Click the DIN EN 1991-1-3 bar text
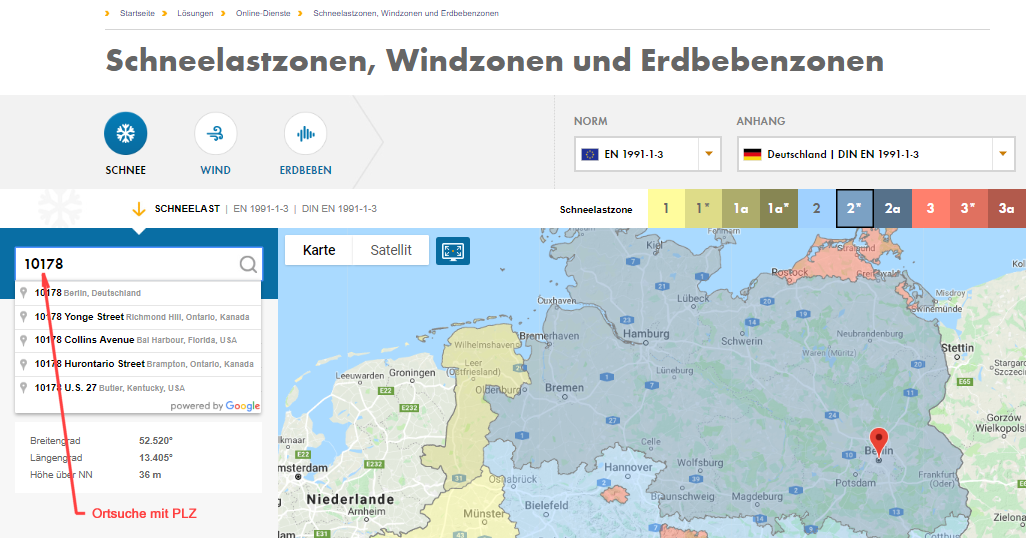This screenshot has width=1026, height=538. coord(340,209)
